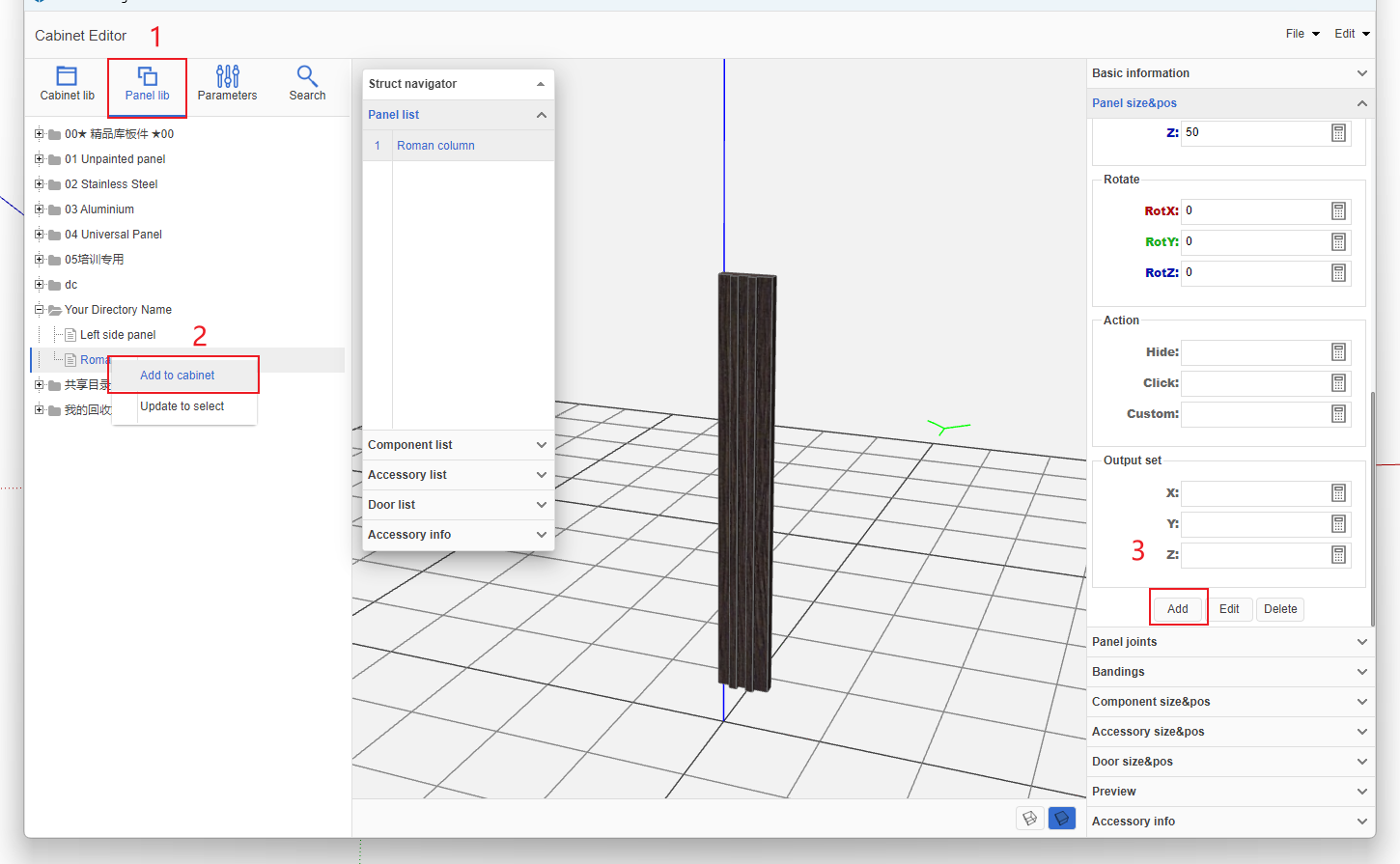This screenshot has width=1400, height=864.
Task: Click the Search magnifier icon
Action: pos(307,76)
